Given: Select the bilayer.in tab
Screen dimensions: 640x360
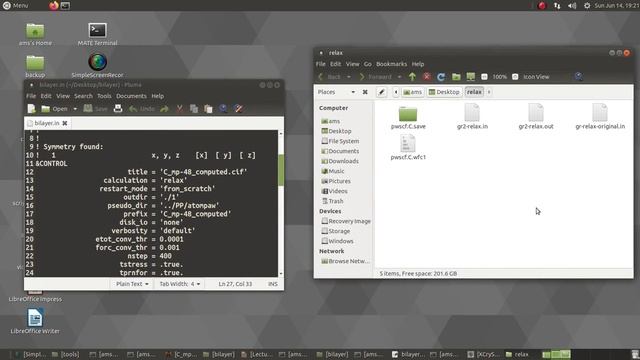Looking at the screenshot, I should (47, 123).
